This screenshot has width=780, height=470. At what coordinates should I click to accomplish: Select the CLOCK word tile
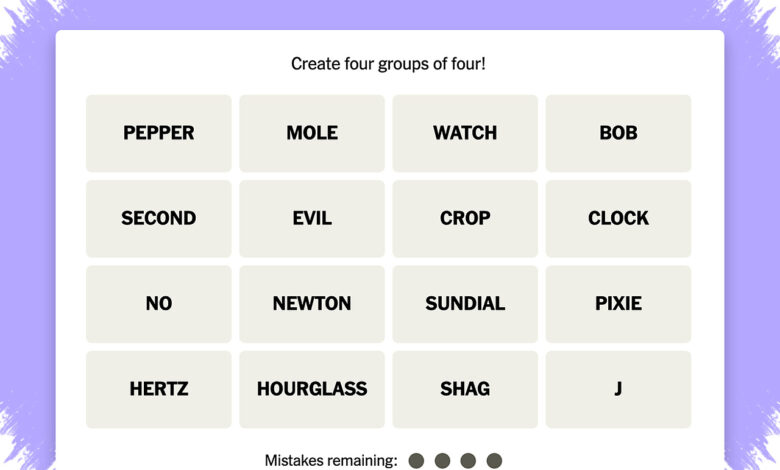pos(618,219)
